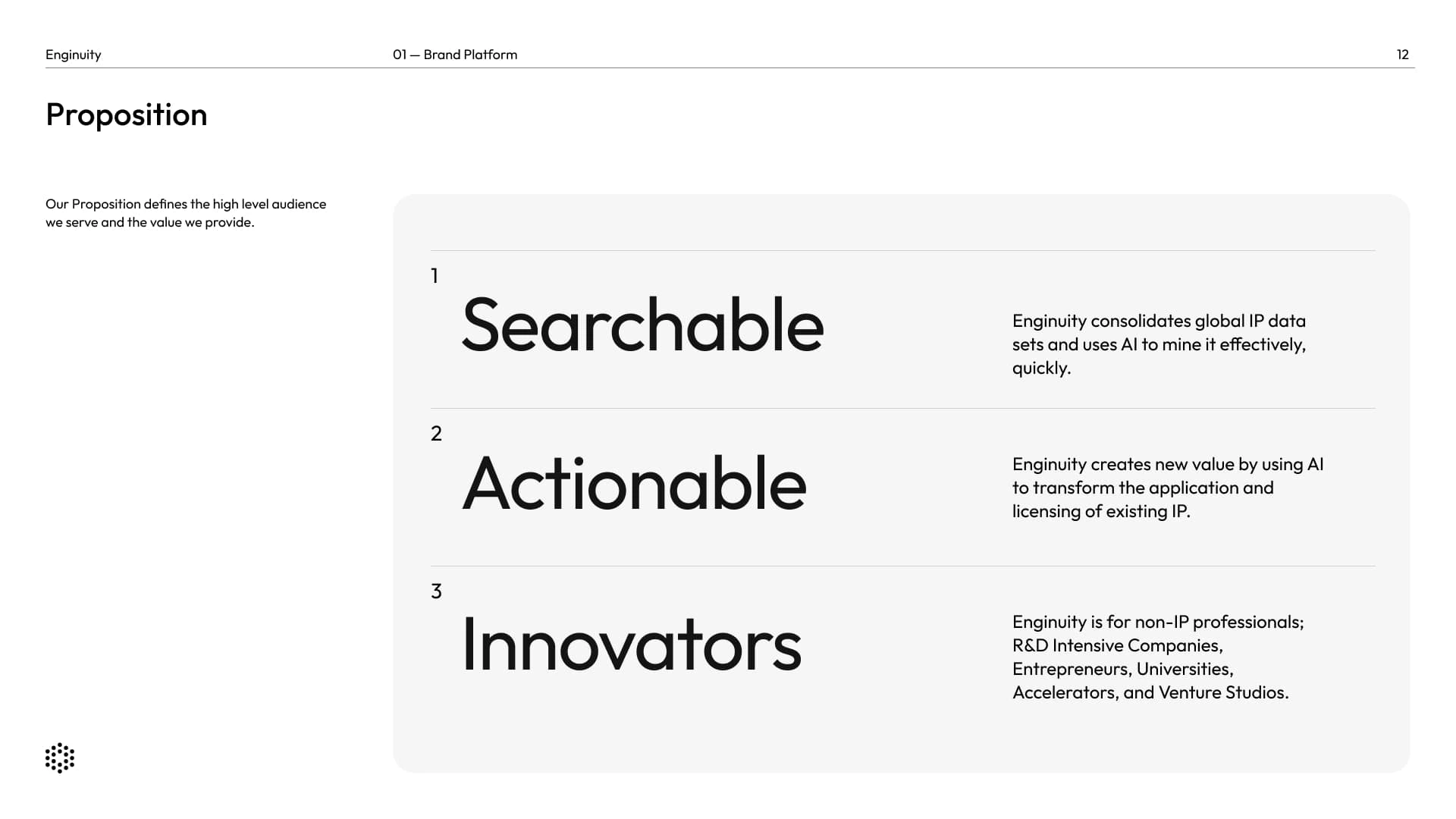Select the Innovators heading
This screenshot has height=819, width=1456.
(631, 644)
